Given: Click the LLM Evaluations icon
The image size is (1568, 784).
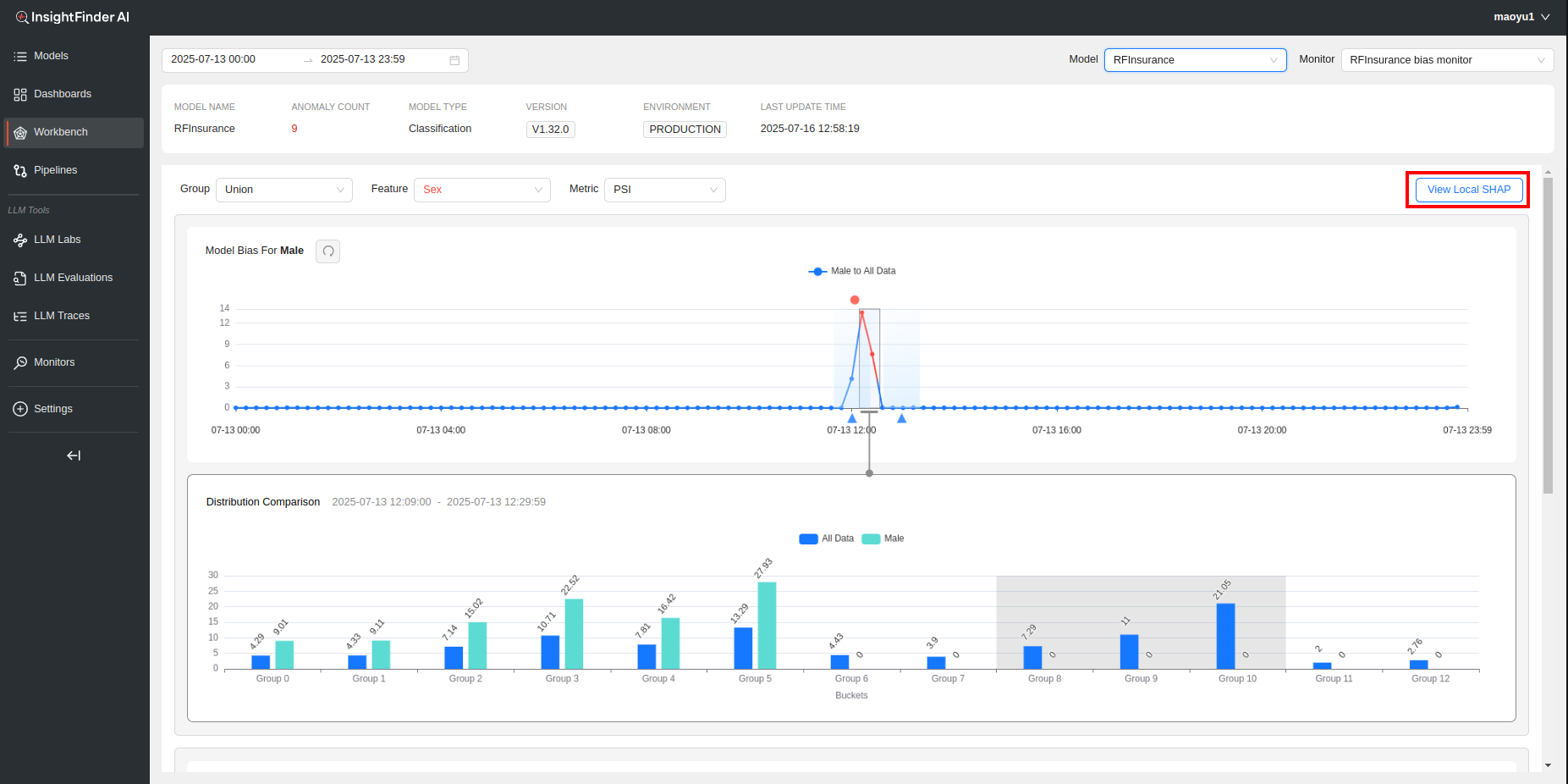Looking at the screenshot, I should tap(20, 278).
